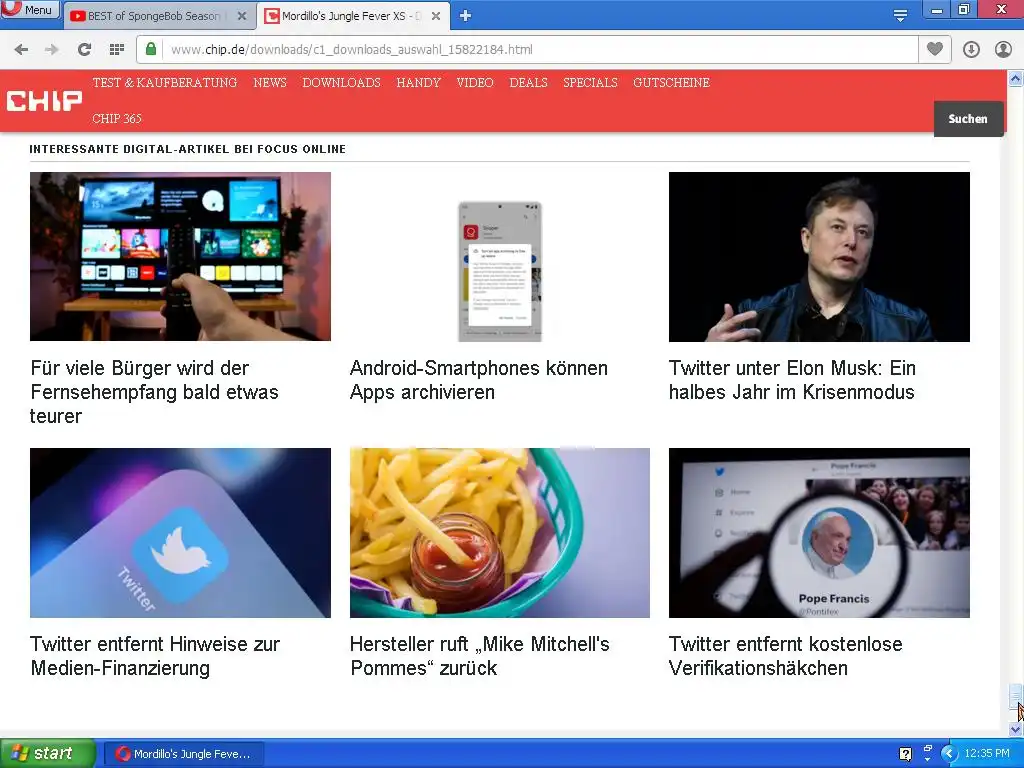The image size is (1024, 768).
Task: Open the Pope Francis article thumbnail
Action: coord(819,533)
